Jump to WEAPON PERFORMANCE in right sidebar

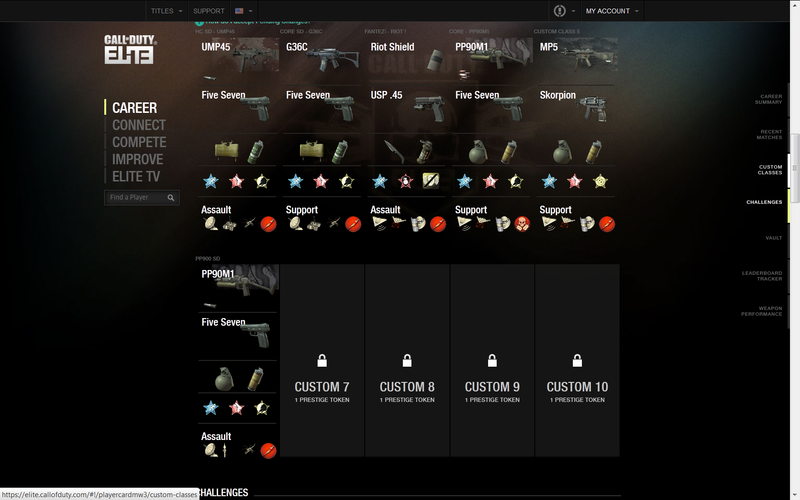pyautogui.click(x=761, y=311)
